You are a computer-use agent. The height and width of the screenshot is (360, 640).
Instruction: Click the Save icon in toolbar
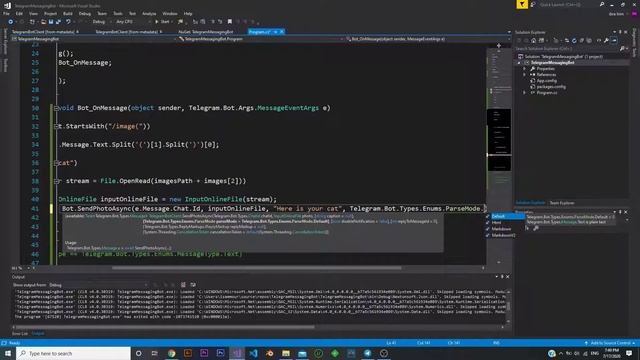[x=51, y=22]
